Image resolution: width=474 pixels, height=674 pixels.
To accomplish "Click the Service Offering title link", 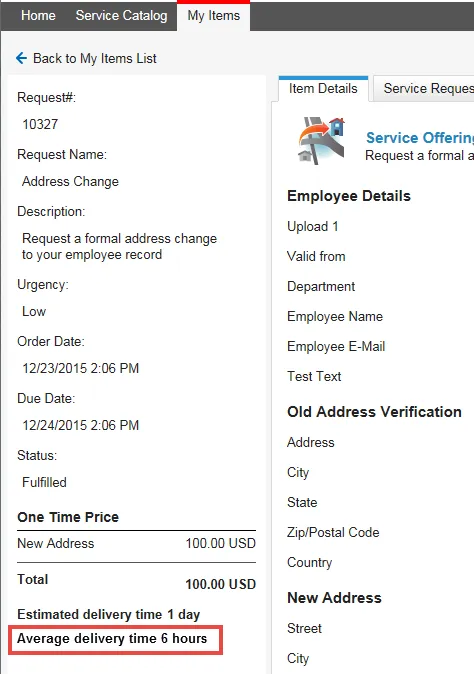I will (x=420, y=138).
